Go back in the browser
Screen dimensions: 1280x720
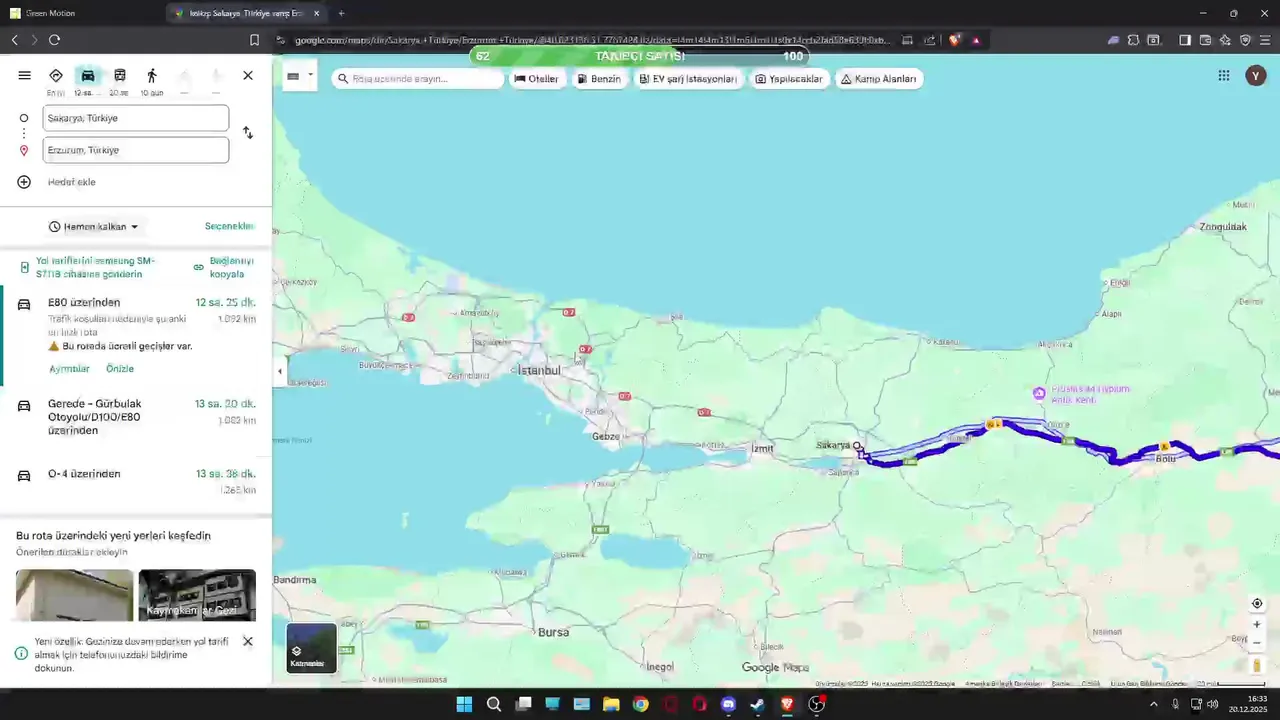tap(14, 40)
